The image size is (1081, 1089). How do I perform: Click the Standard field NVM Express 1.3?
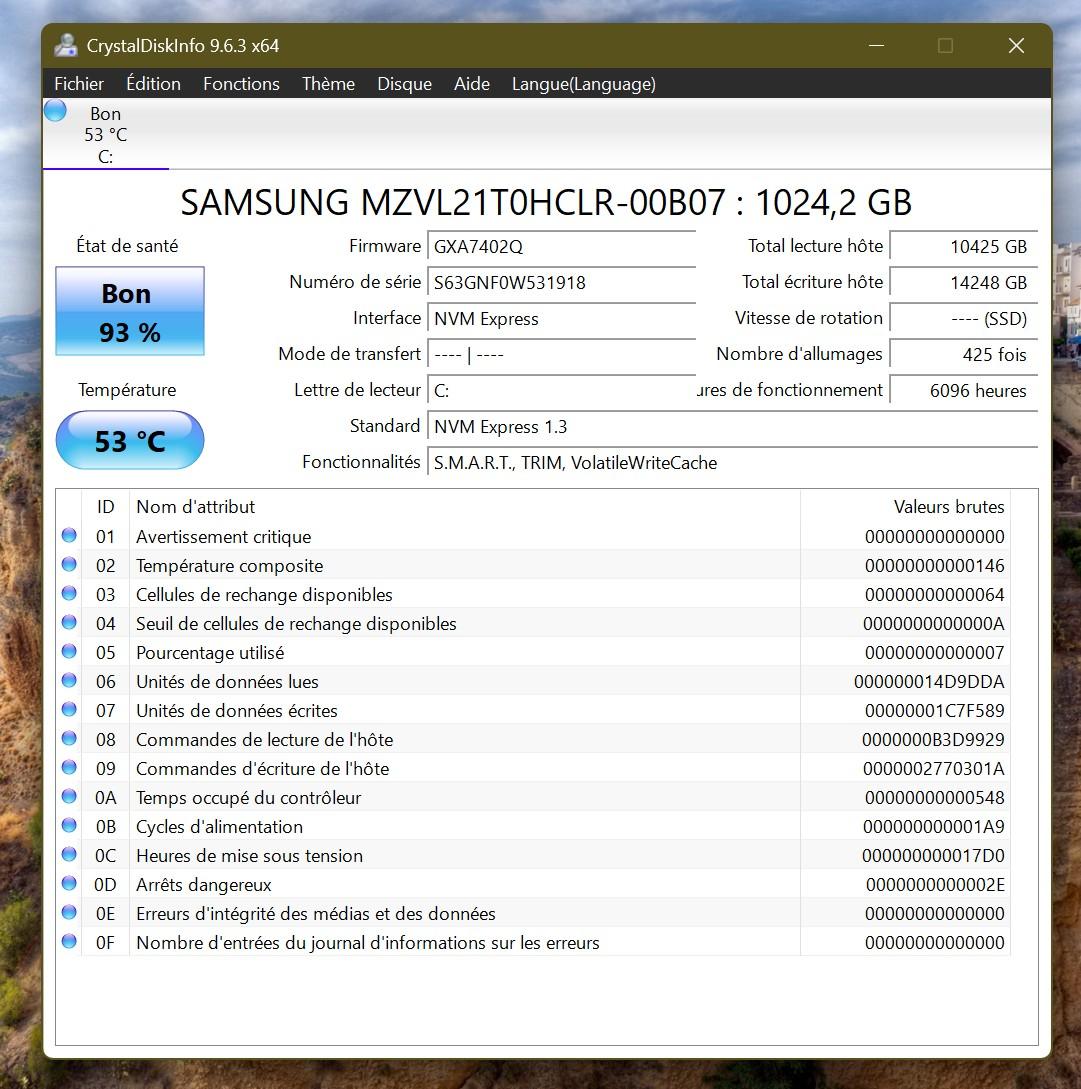click(x=732, y=427)
